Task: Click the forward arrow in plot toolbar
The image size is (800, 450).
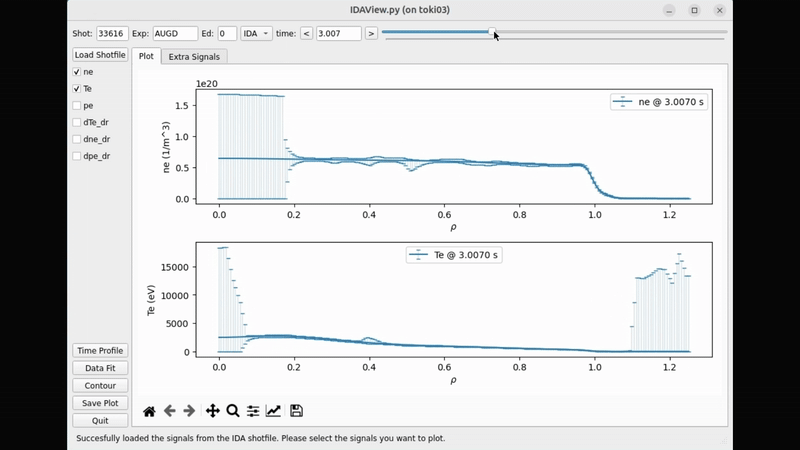Action: coord(189,411)
